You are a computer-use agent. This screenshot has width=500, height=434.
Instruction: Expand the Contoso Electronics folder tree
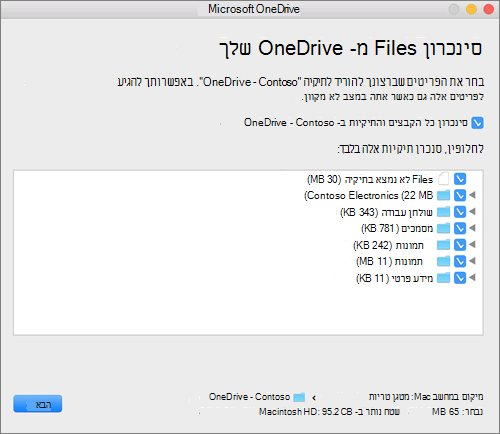pos(472,195)
